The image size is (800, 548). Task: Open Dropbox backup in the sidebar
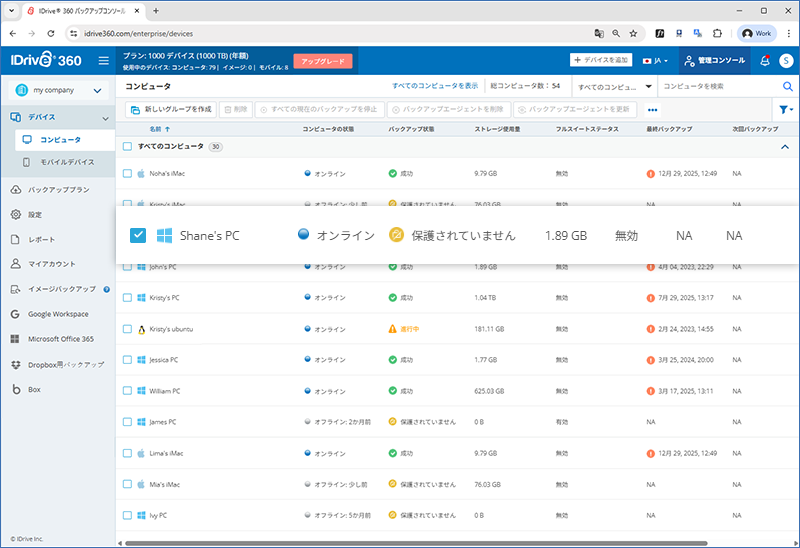64,364
